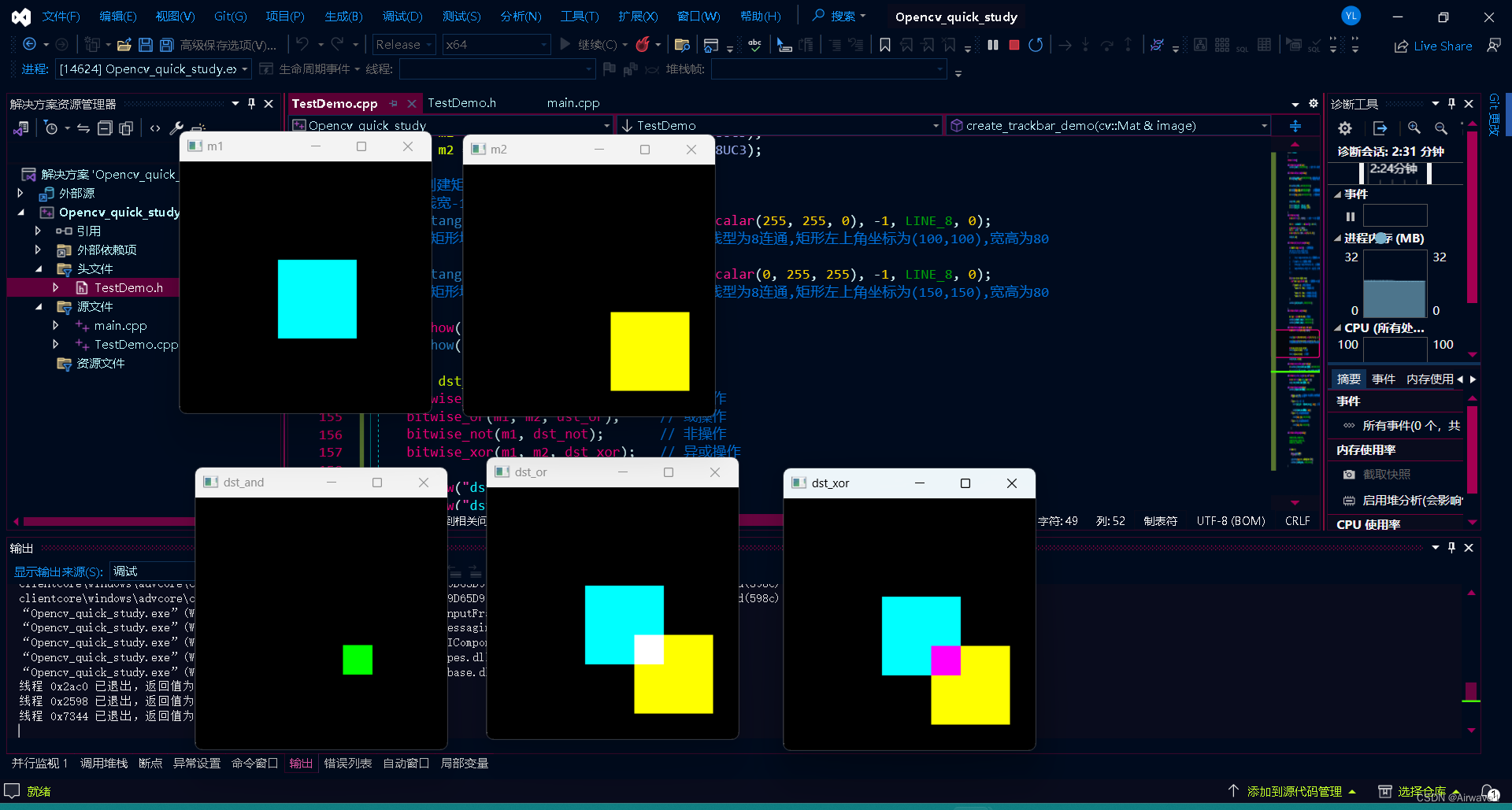Click the Save All icon
The height and width of the screenshot is (810, 1512).
click(166, 45)
